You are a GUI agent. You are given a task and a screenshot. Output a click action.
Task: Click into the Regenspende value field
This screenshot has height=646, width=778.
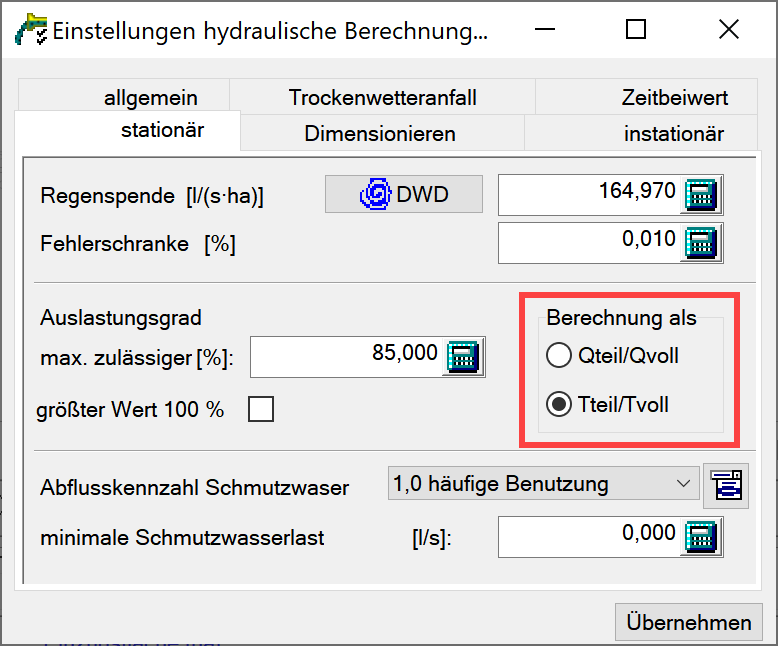click(x=590, y=195)
